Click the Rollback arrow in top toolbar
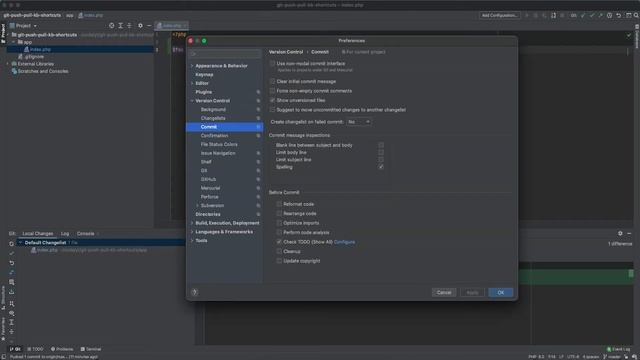This screenshot has height=360, width=640. (x=618, y=15)
